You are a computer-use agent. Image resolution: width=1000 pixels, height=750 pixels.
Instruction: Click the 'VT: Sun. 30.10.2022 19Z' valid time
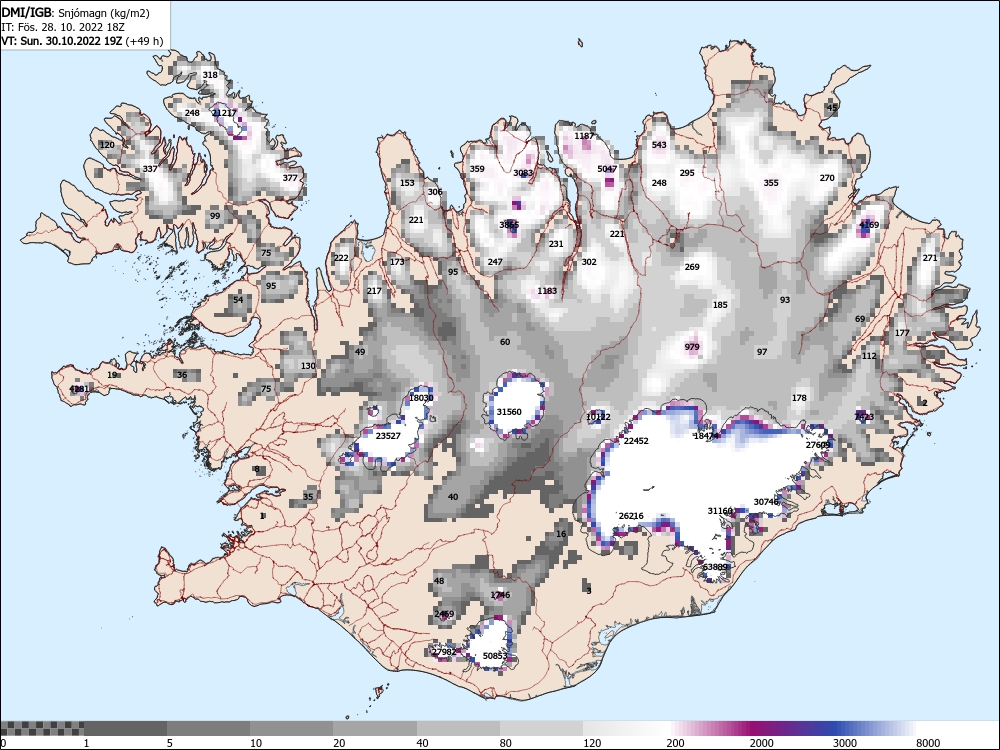(62, 41)
